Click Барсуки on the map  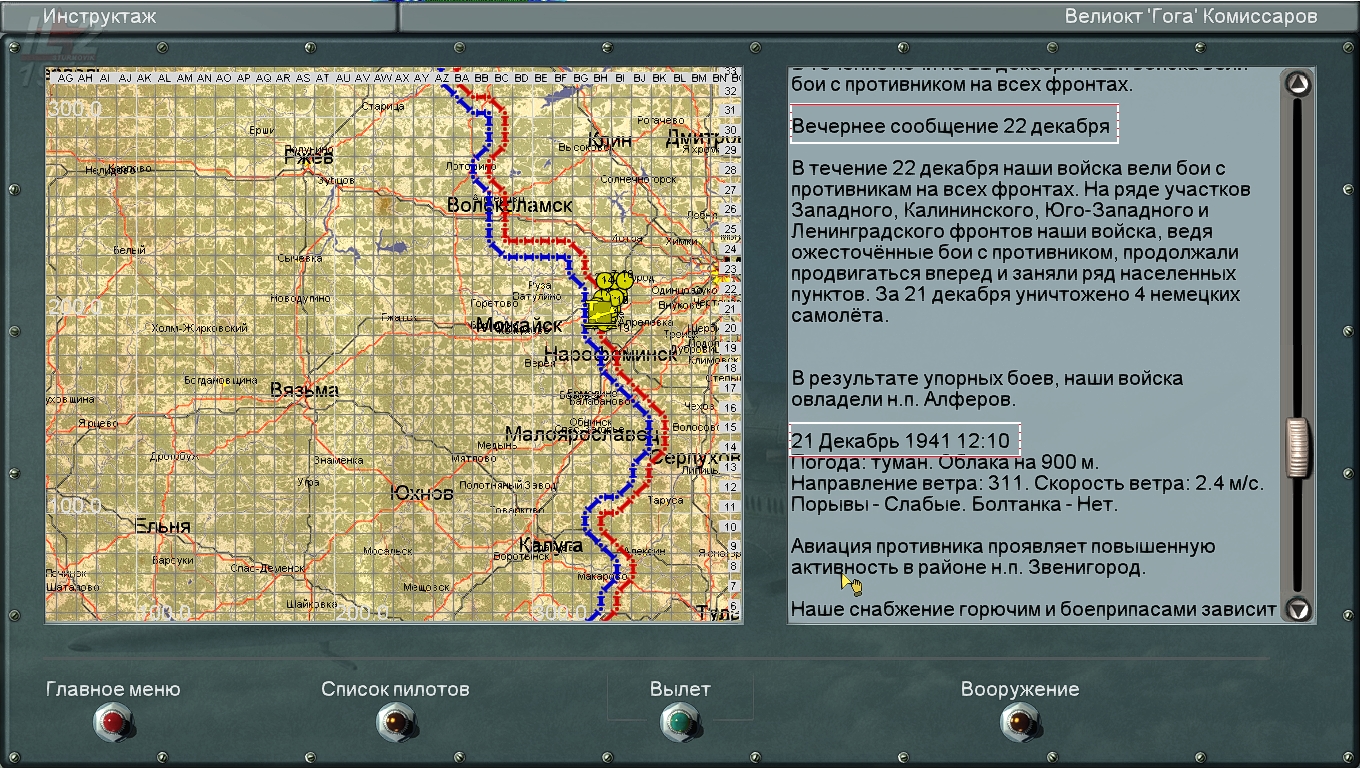172,560
